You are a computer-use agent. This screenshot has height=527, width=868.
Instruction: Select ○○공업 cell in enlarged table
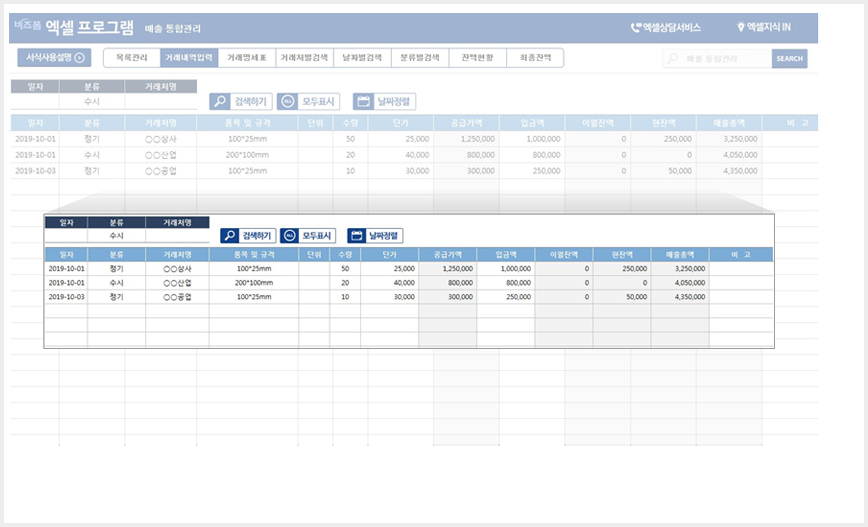click(177, 297)
